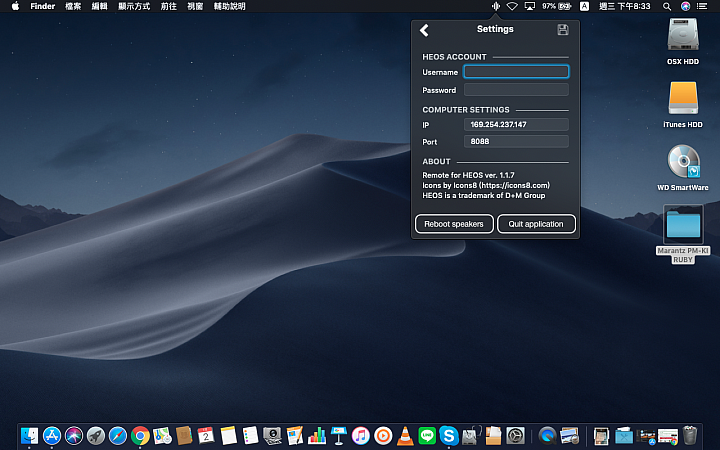Open the 顯示方式 menu
Image resolution: width=720 pixels, height=450 pixels.
tap(134, 6)
